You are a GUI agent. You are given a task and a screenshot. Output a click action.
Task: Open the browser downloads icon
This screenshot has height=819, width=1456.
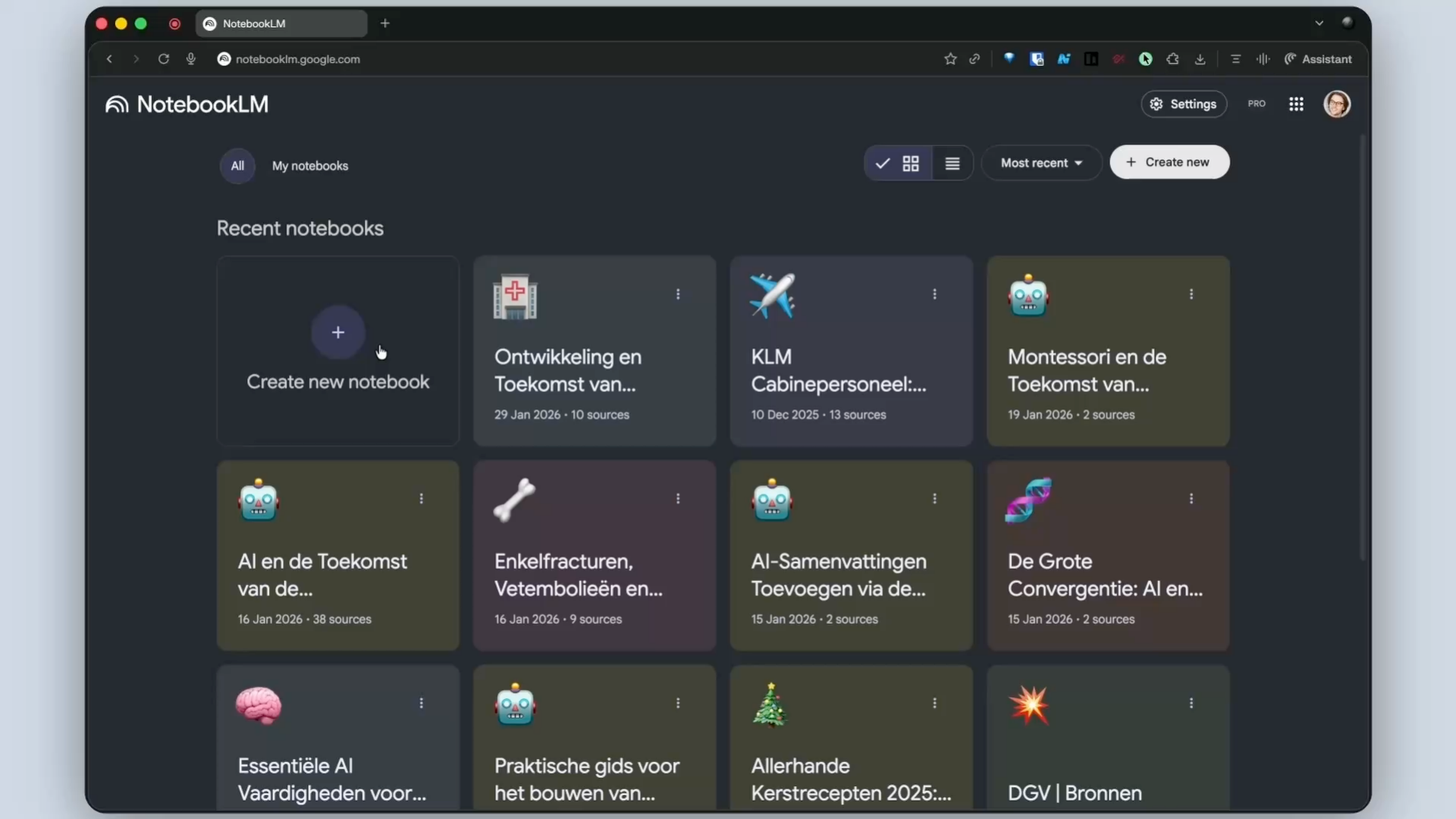point(1200,59)
